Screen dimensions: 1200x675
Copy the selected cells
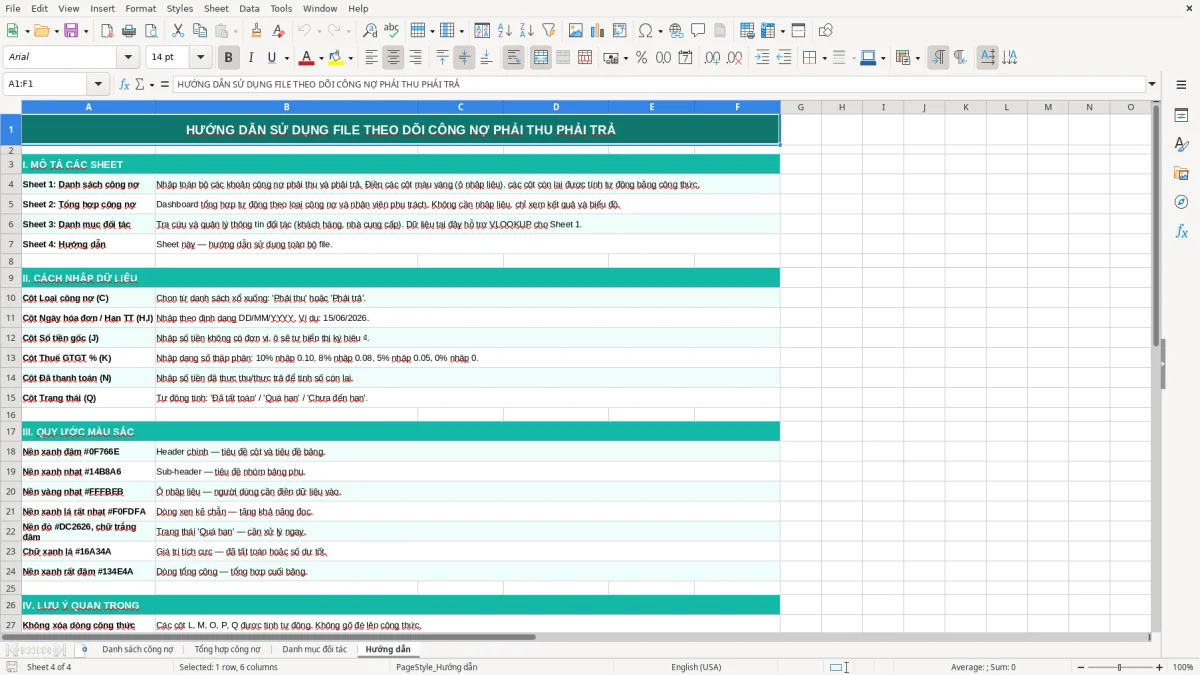tap(200, 31)
